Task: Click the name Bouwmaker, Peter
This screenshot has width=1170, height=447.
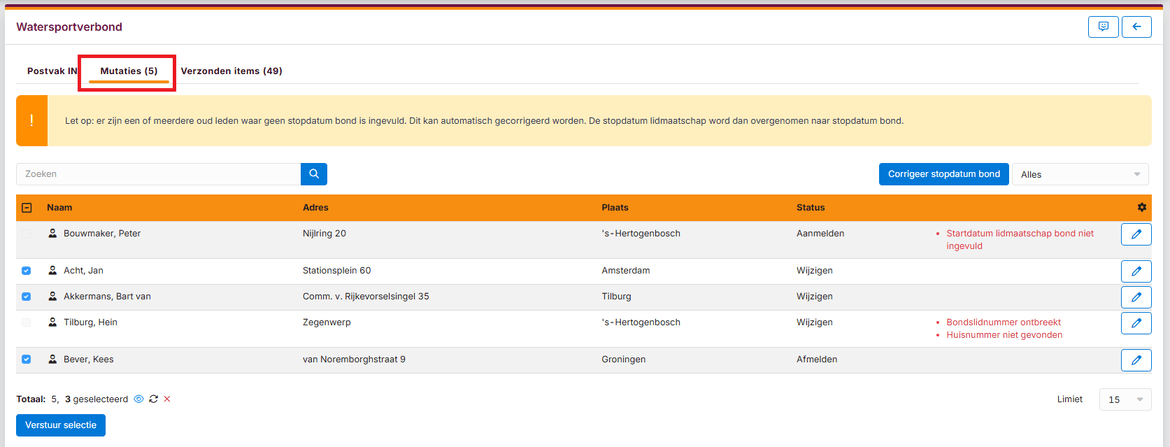Action: (102, 234)
